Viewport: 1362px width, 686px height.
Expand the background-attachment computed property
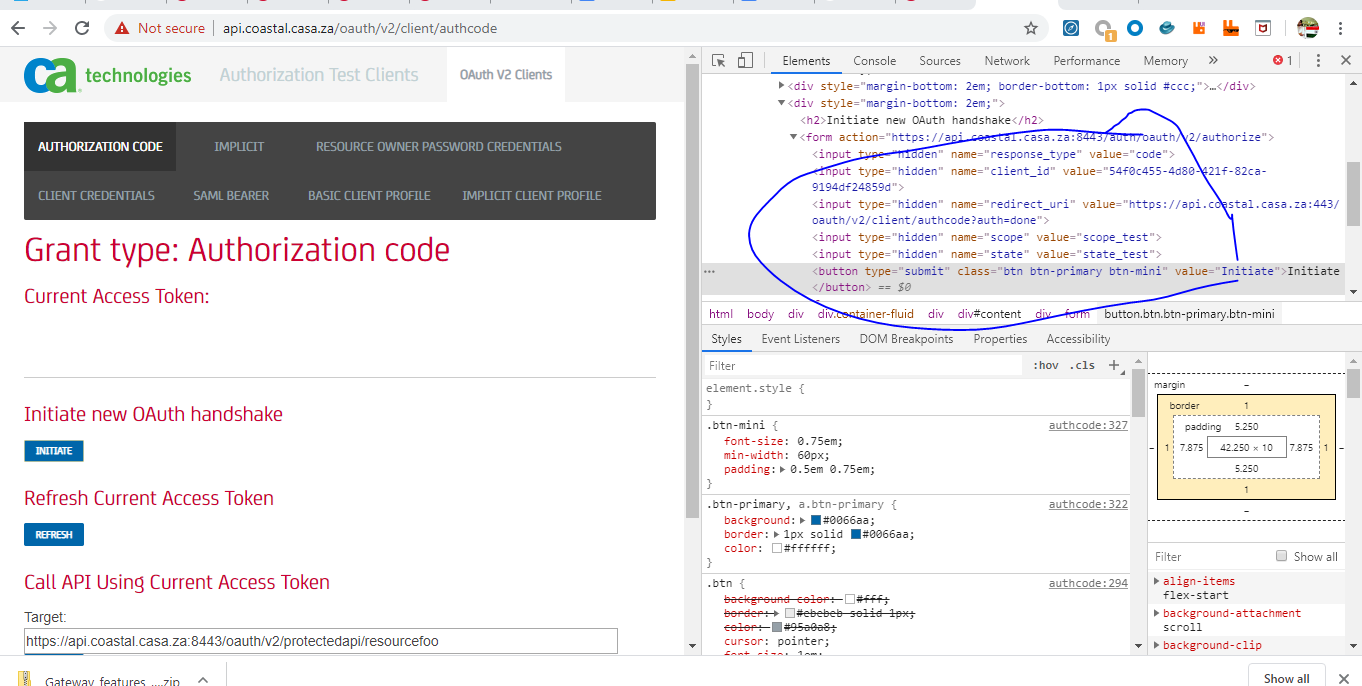(x=1160, y=613)
